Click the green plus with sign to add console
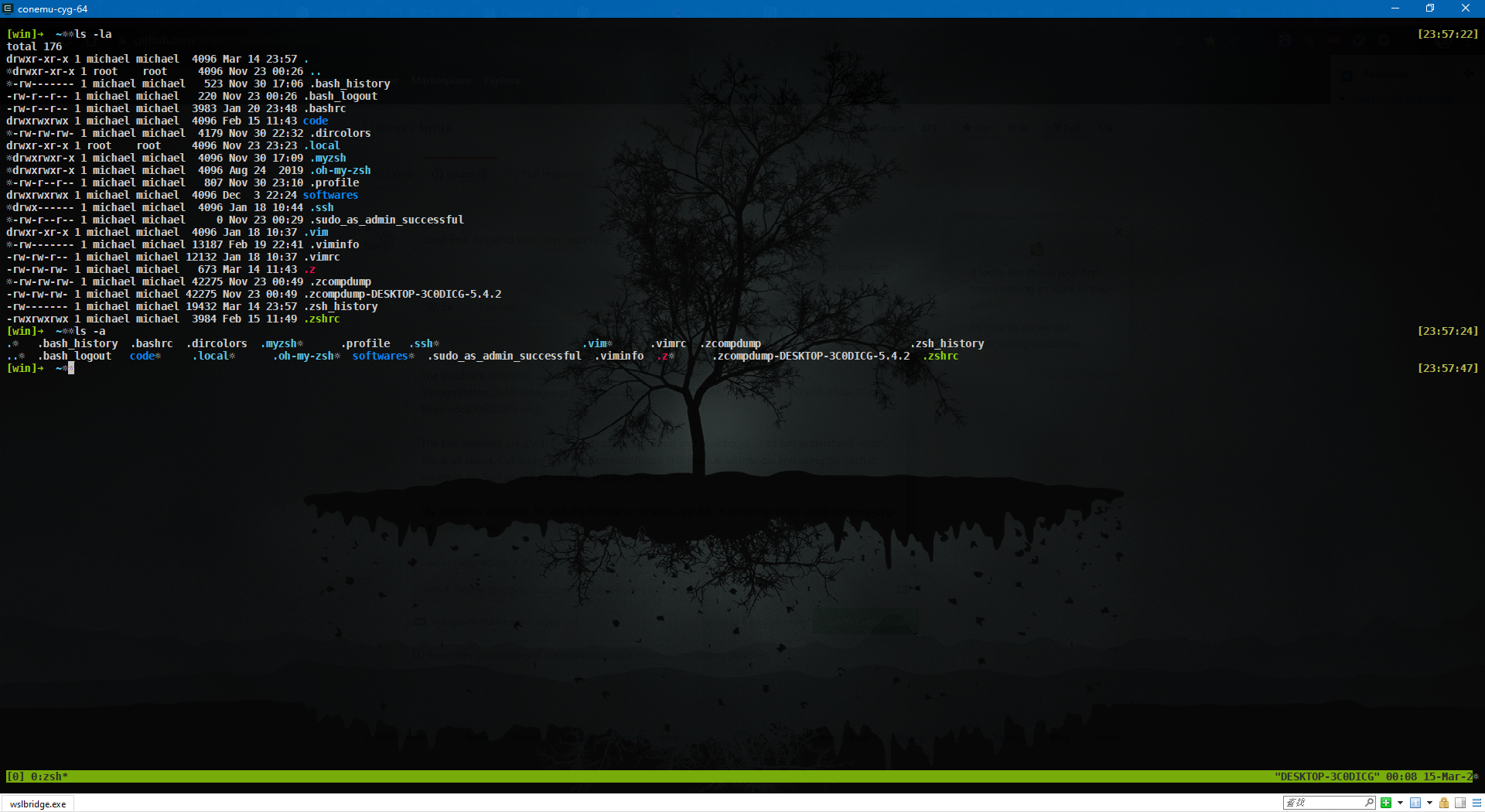1485x812 pixels. [1386, 803]
